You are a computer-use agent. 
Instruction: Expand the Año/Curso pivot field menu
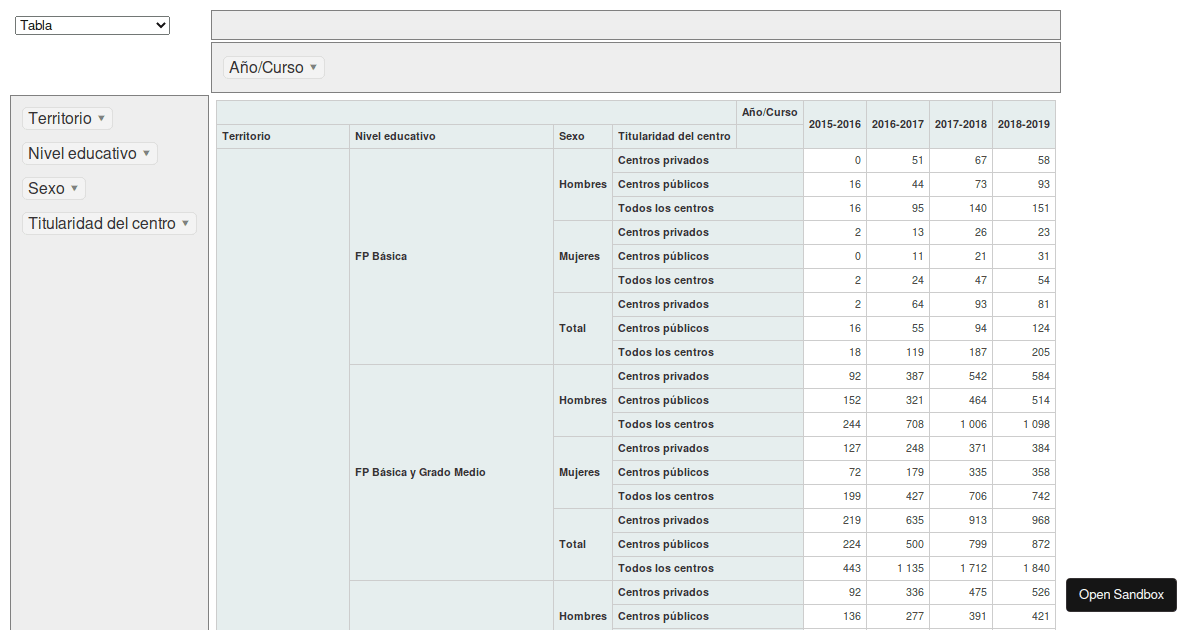273,67
